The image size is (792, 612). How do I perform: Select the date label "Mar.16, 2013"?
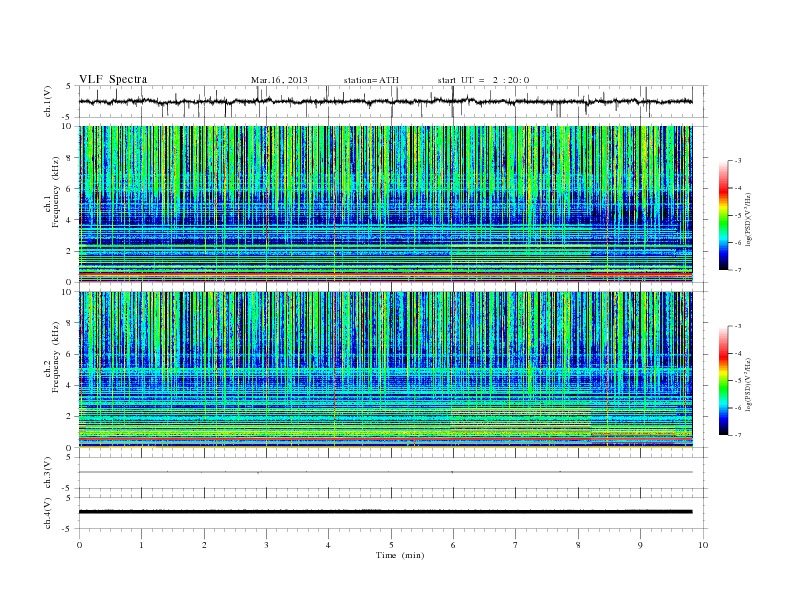[279, 80]
